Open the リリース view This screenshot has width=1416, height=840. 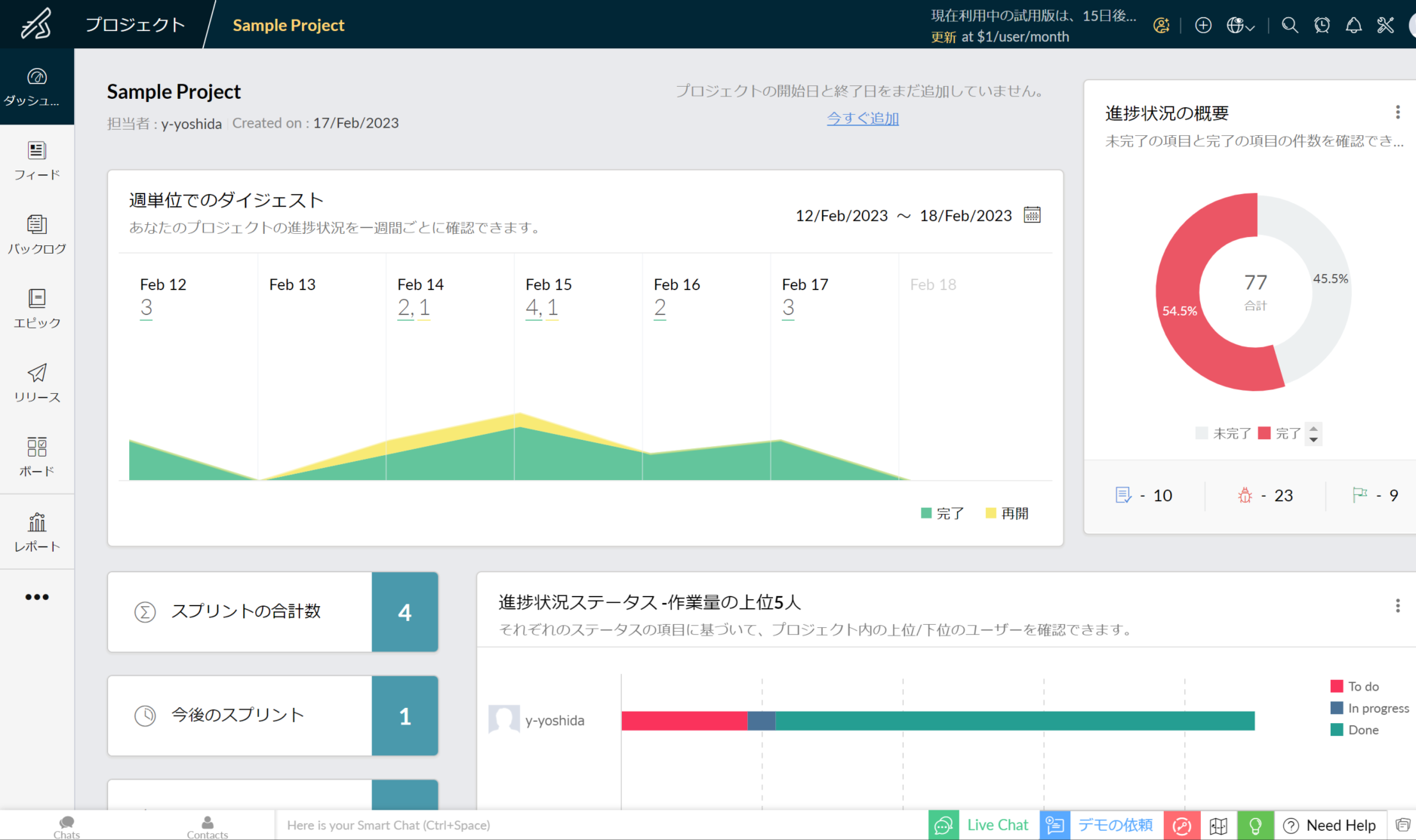pos(36,382)
